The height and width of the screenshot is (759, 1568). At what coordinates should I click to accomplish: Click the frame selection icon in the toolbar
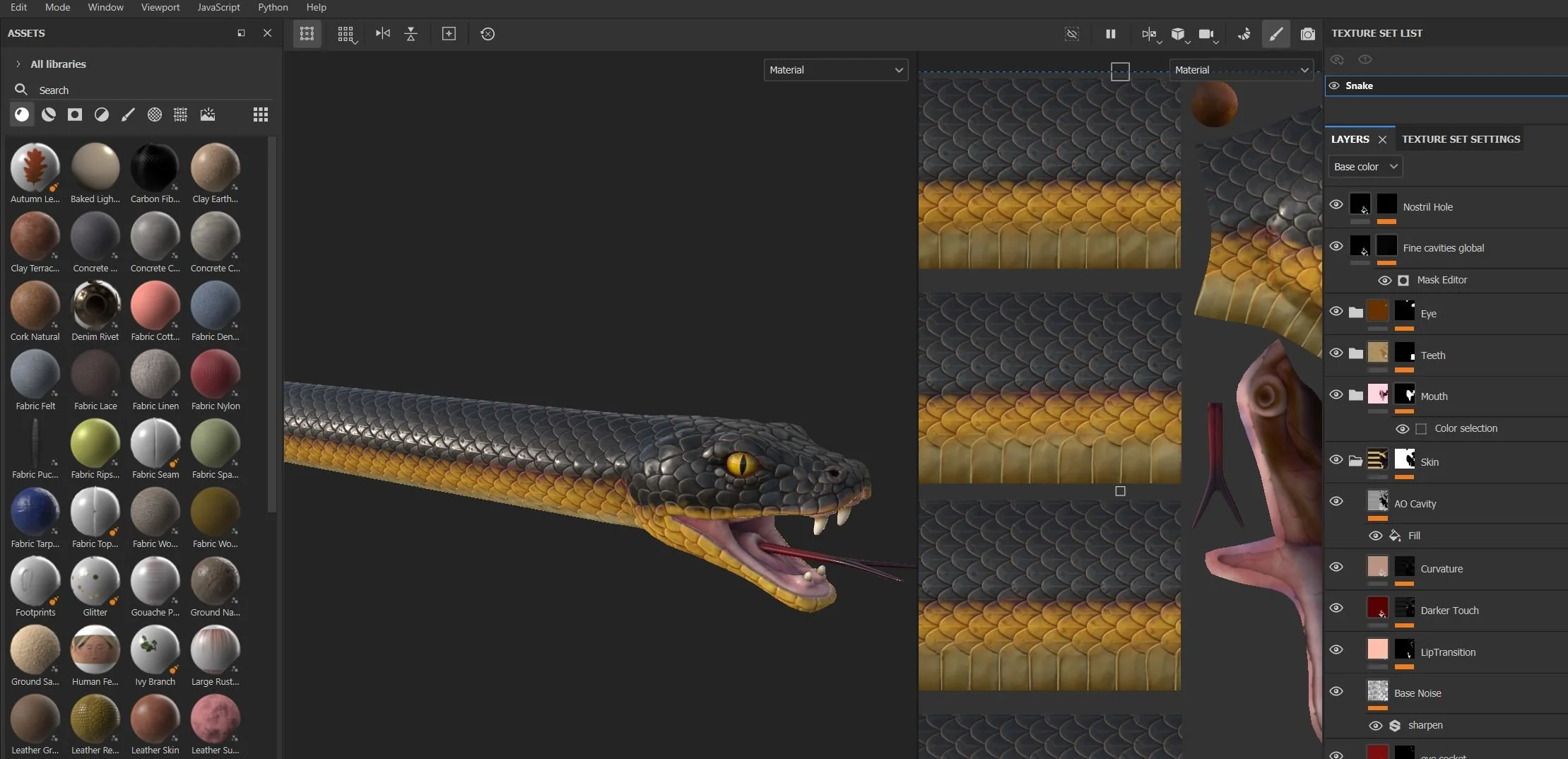pyautogui.click(x=449, y=33)
